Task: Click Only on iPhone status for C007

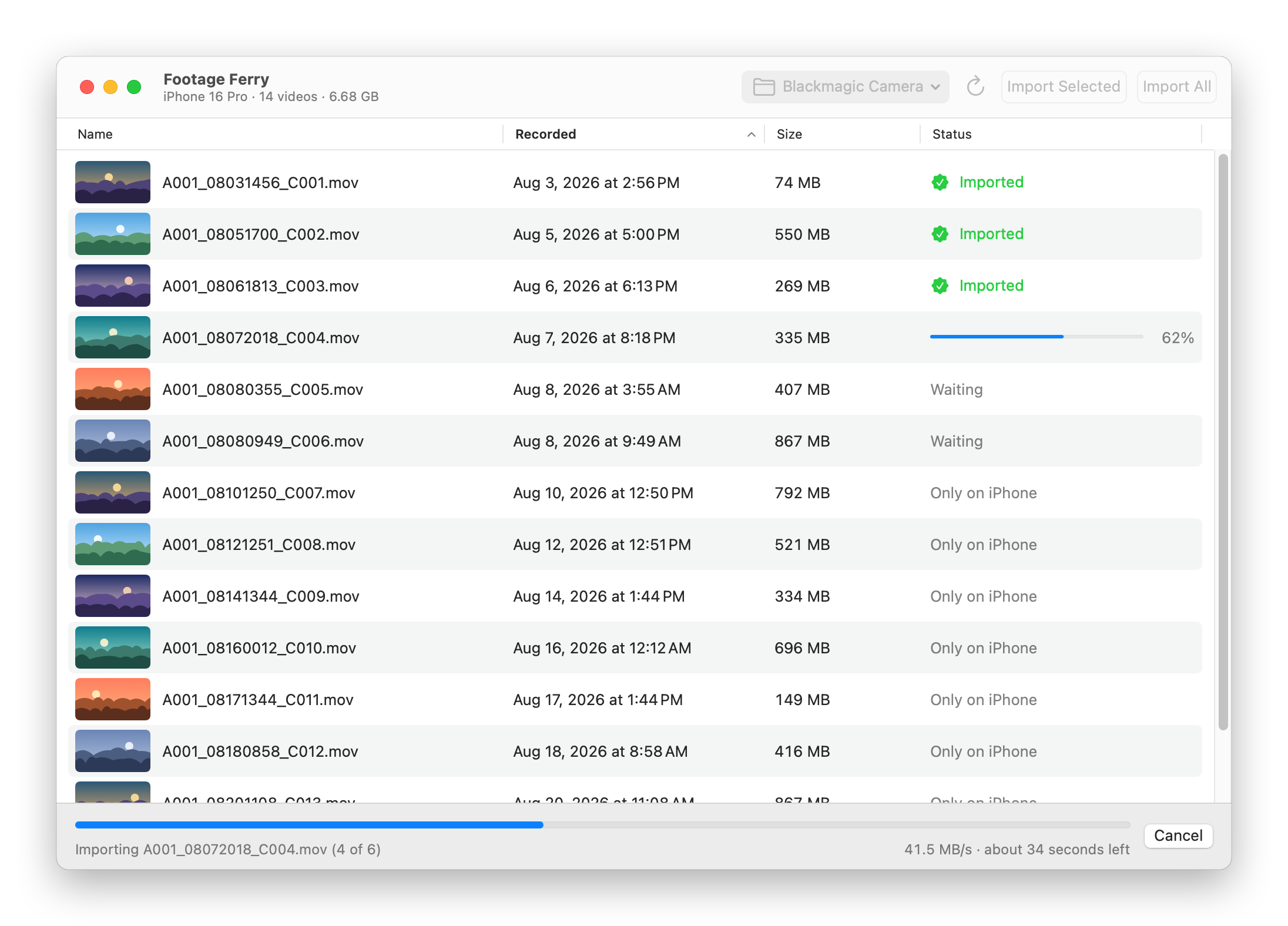Action: pyautogui.click(x=984, y=493)
